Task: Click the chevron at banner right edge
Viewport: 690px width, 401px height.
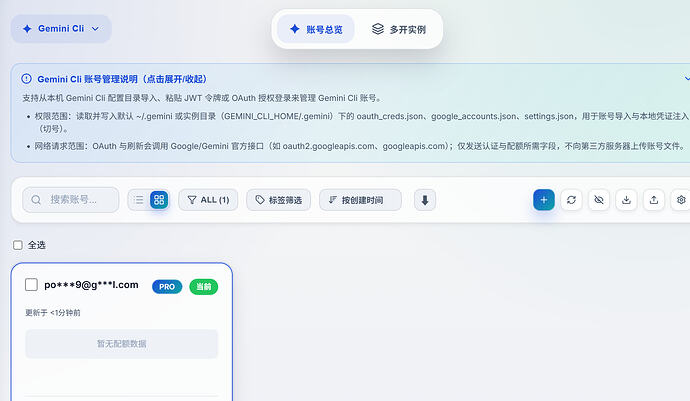Action: coord(686,79)
